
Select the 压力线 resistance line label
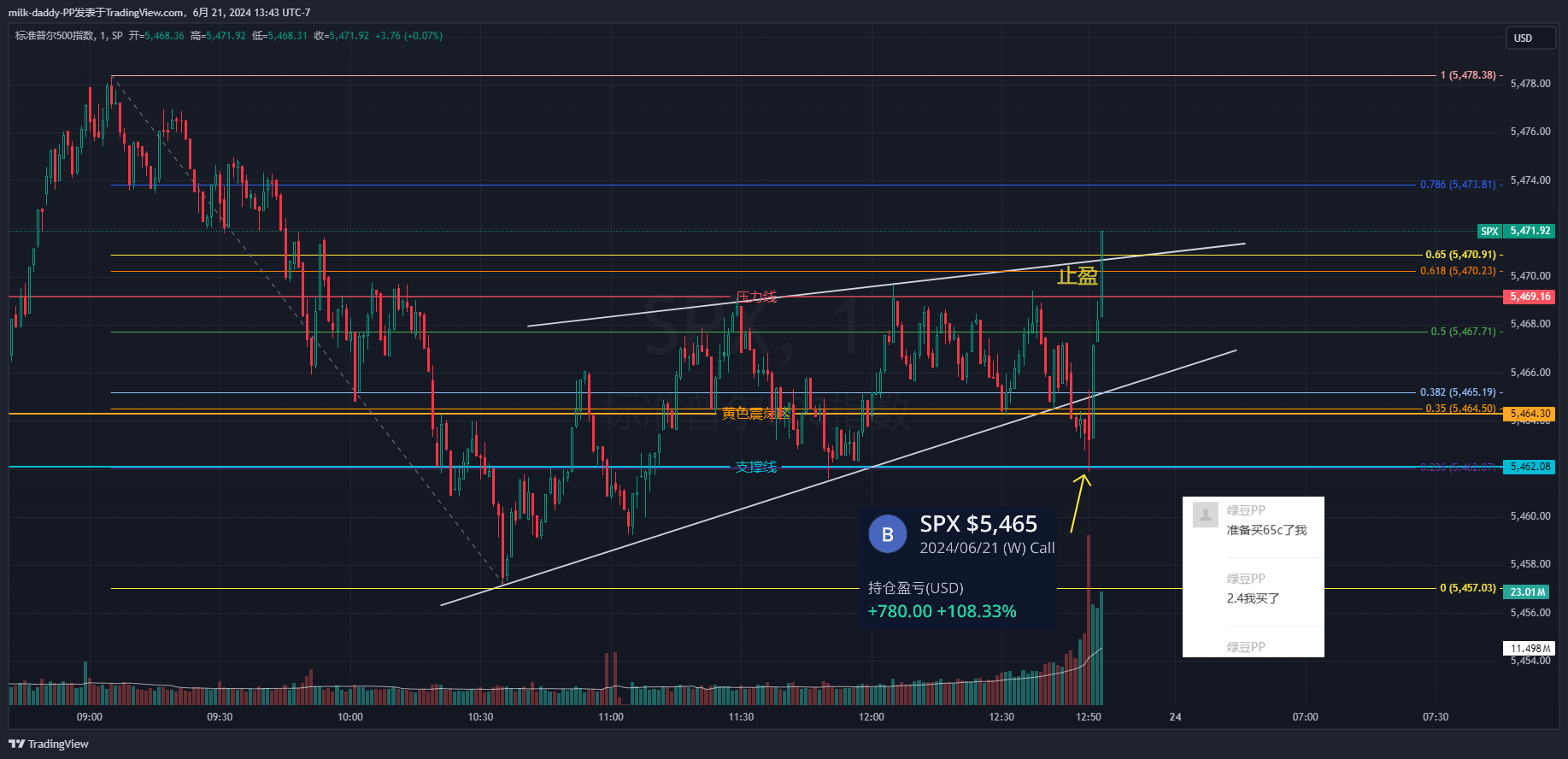[x=756, y=297]
